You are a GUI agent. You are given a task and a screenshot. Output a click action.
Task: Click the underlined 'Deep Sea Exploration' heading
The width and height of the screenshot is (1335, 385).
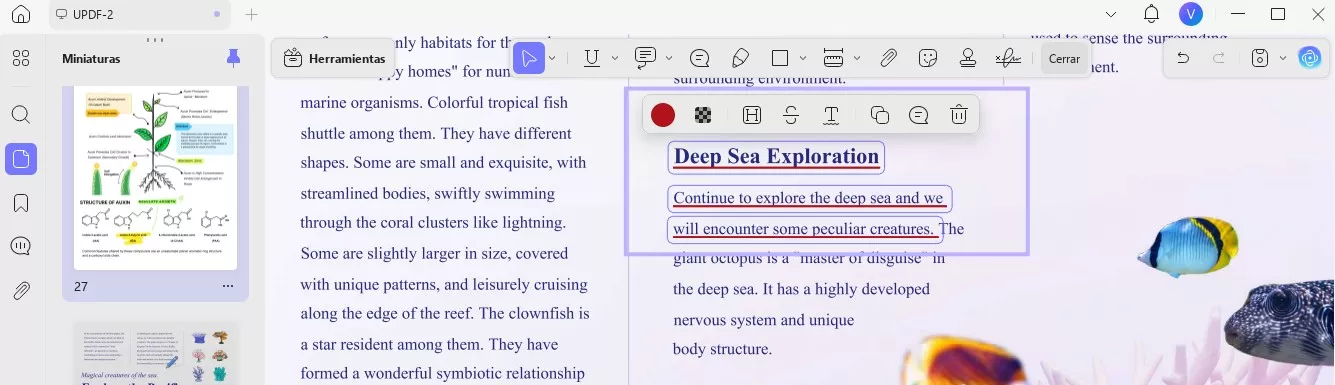click(x=776, y=156)
